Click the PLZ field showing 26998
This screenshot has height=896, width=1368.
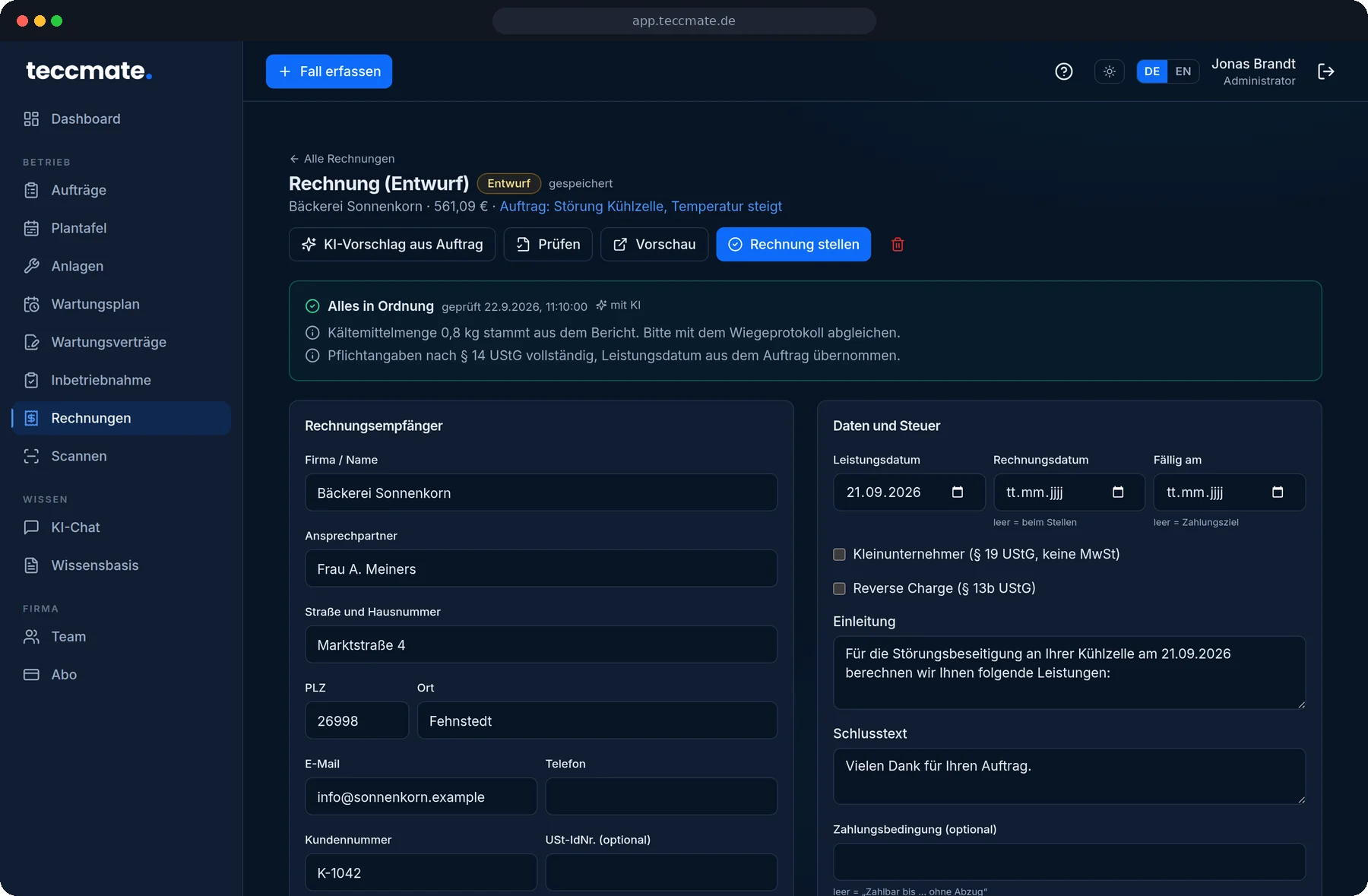coord(356,720)
